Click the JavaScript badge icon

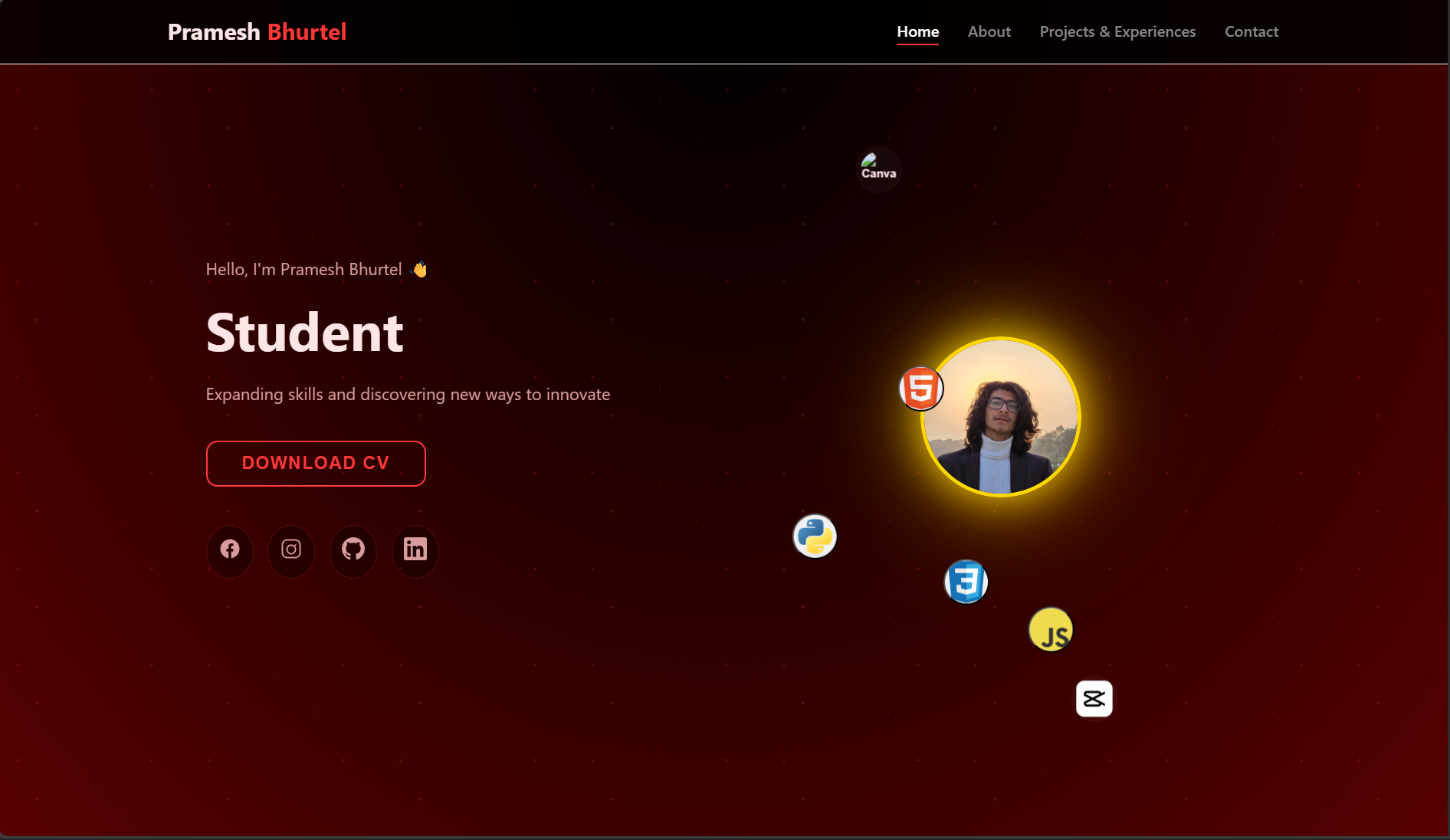(x=1051, y=629)
